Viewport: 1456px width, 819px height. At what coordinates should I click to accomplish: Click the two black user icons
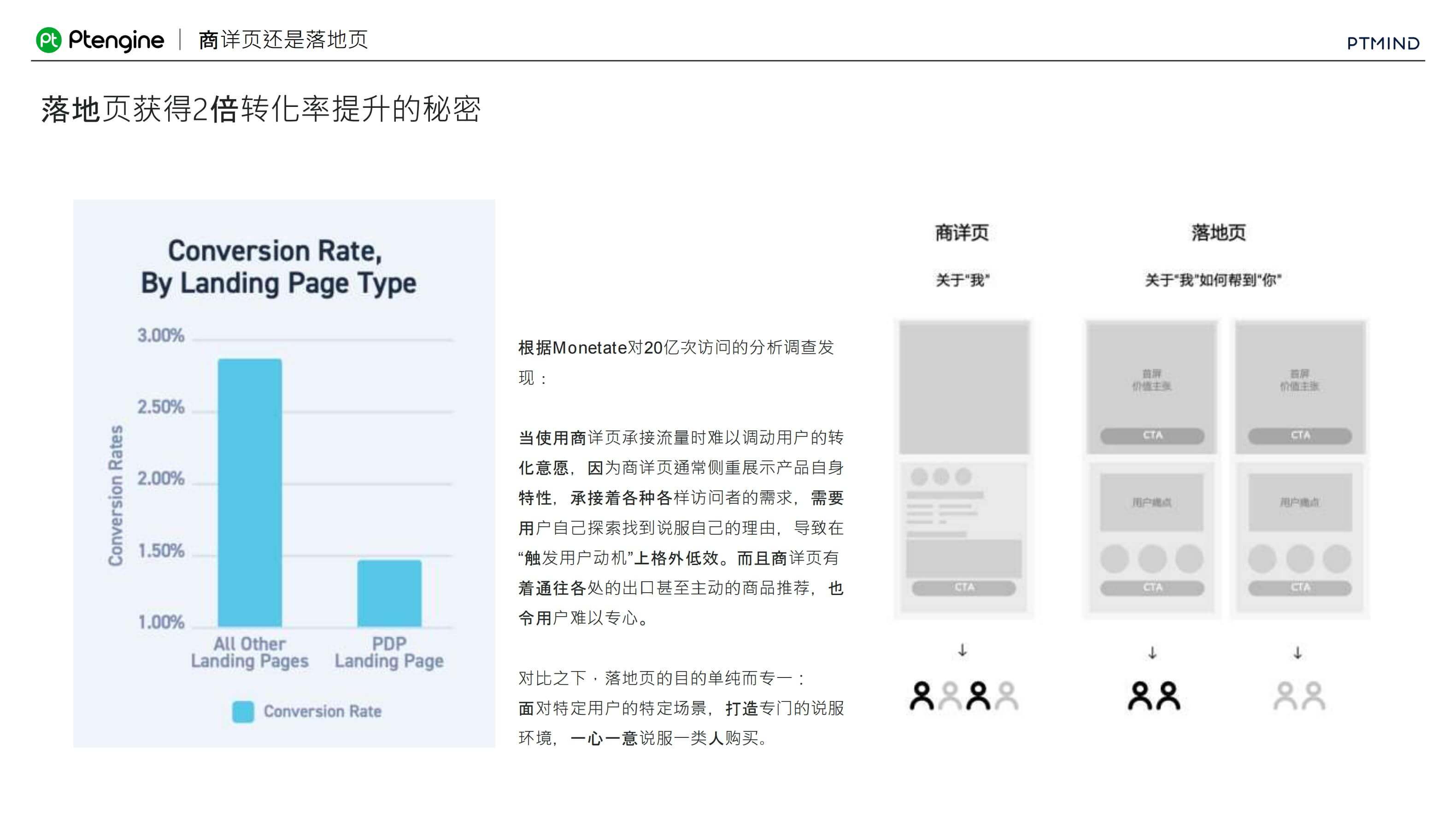click(1154, 696)
